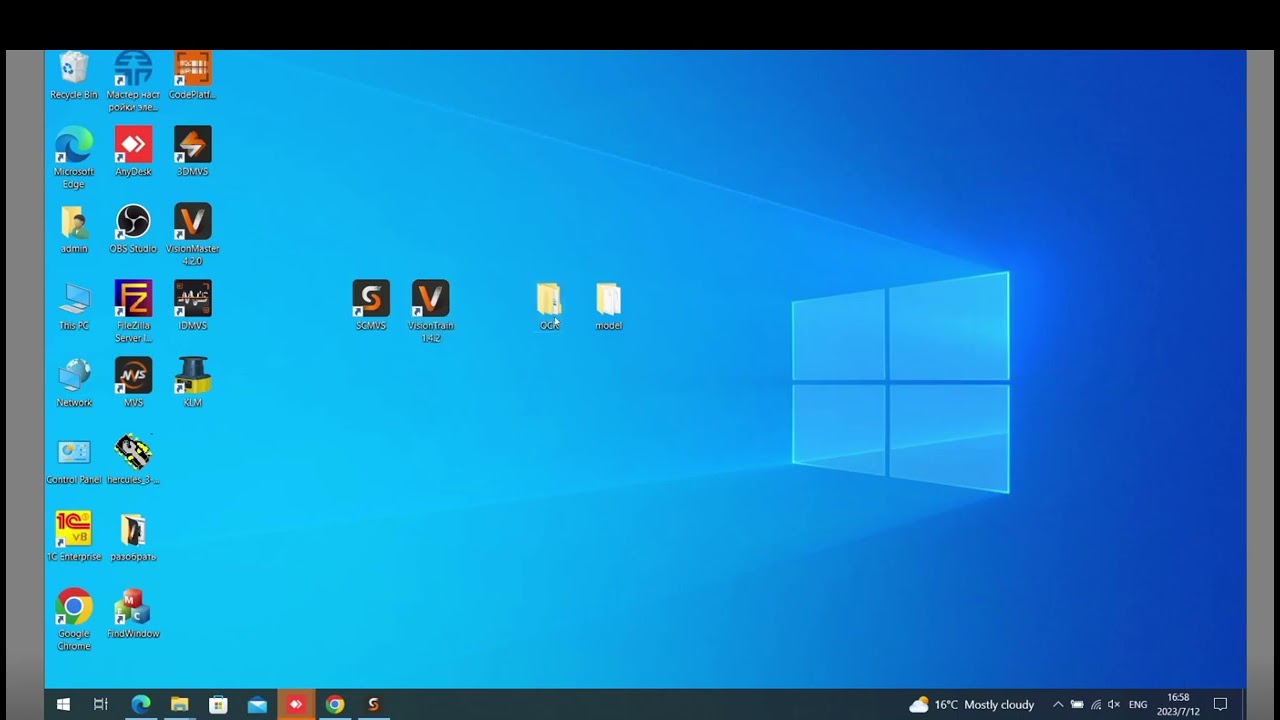Select the CodePlatform desktop shortcut
Image resolution: width=1280 pixels, height=720 pixels.
(193, 75)
